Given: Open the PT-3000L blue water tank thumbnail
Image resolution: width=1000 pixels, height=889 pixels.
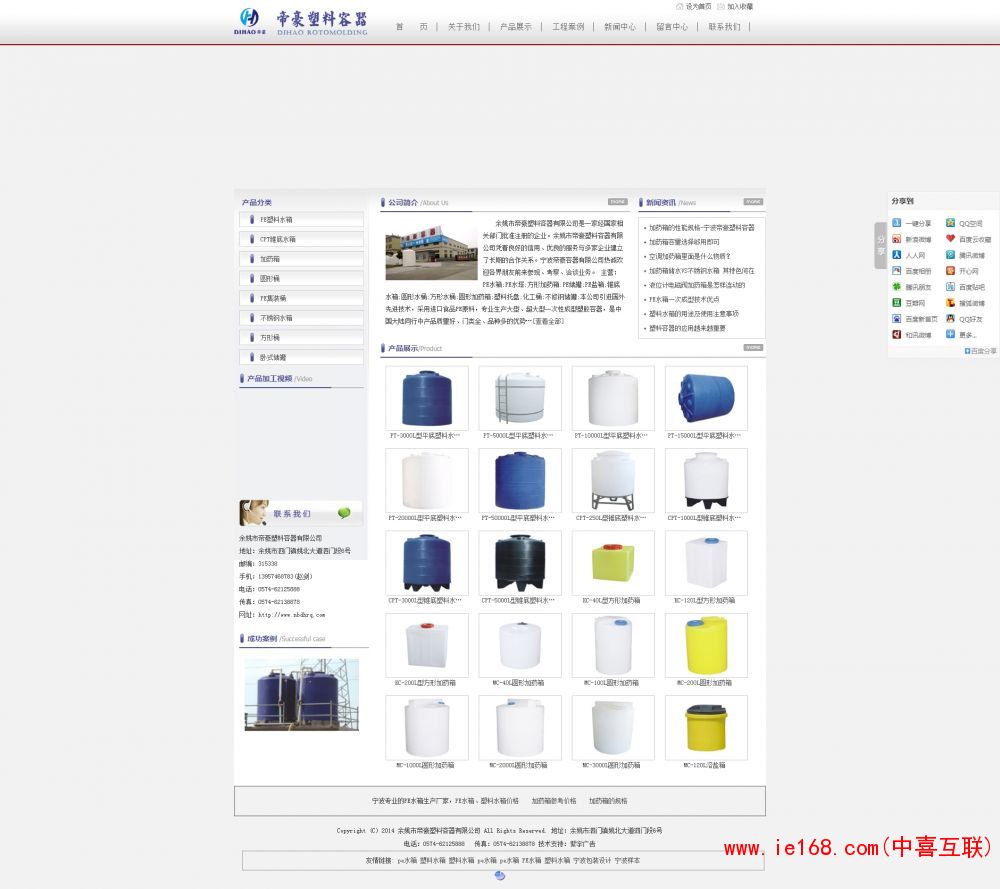Looking at the screenshot, I should click(426, 398).
